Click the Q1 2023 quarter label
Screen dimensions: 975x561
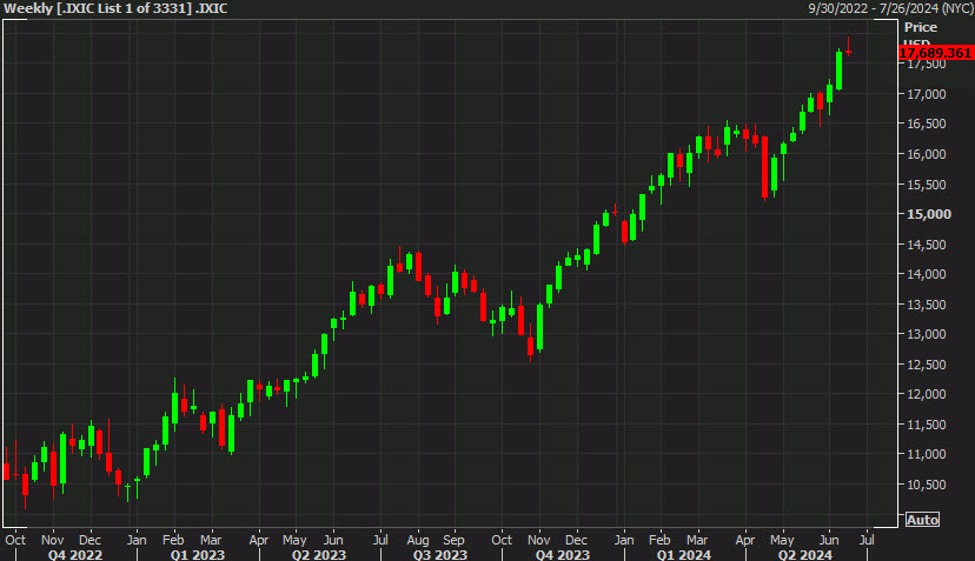point(198,554)
